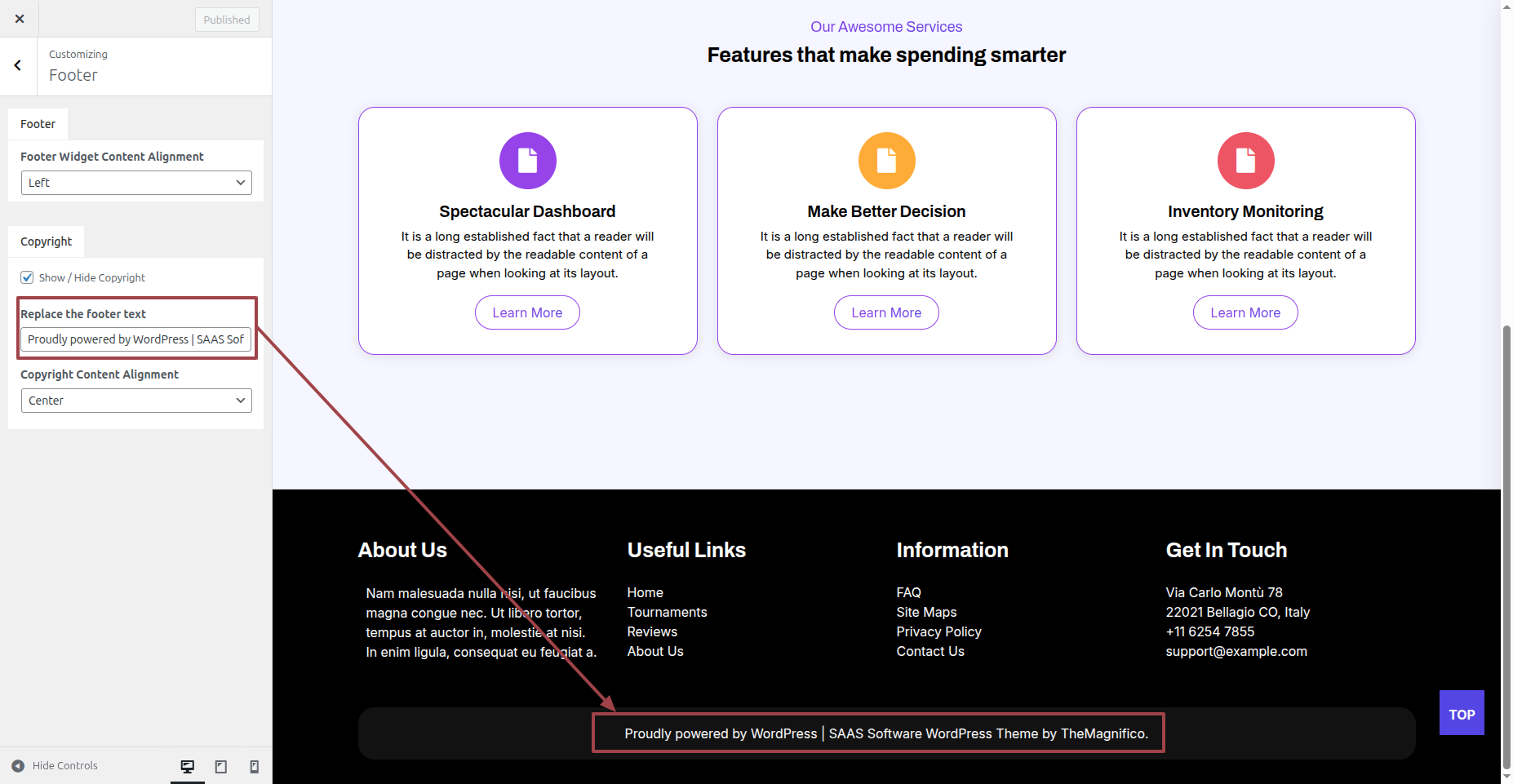Click the purple Spectacular Dashboard document icon
The image size is (1513, 784).
coord(527,161)
